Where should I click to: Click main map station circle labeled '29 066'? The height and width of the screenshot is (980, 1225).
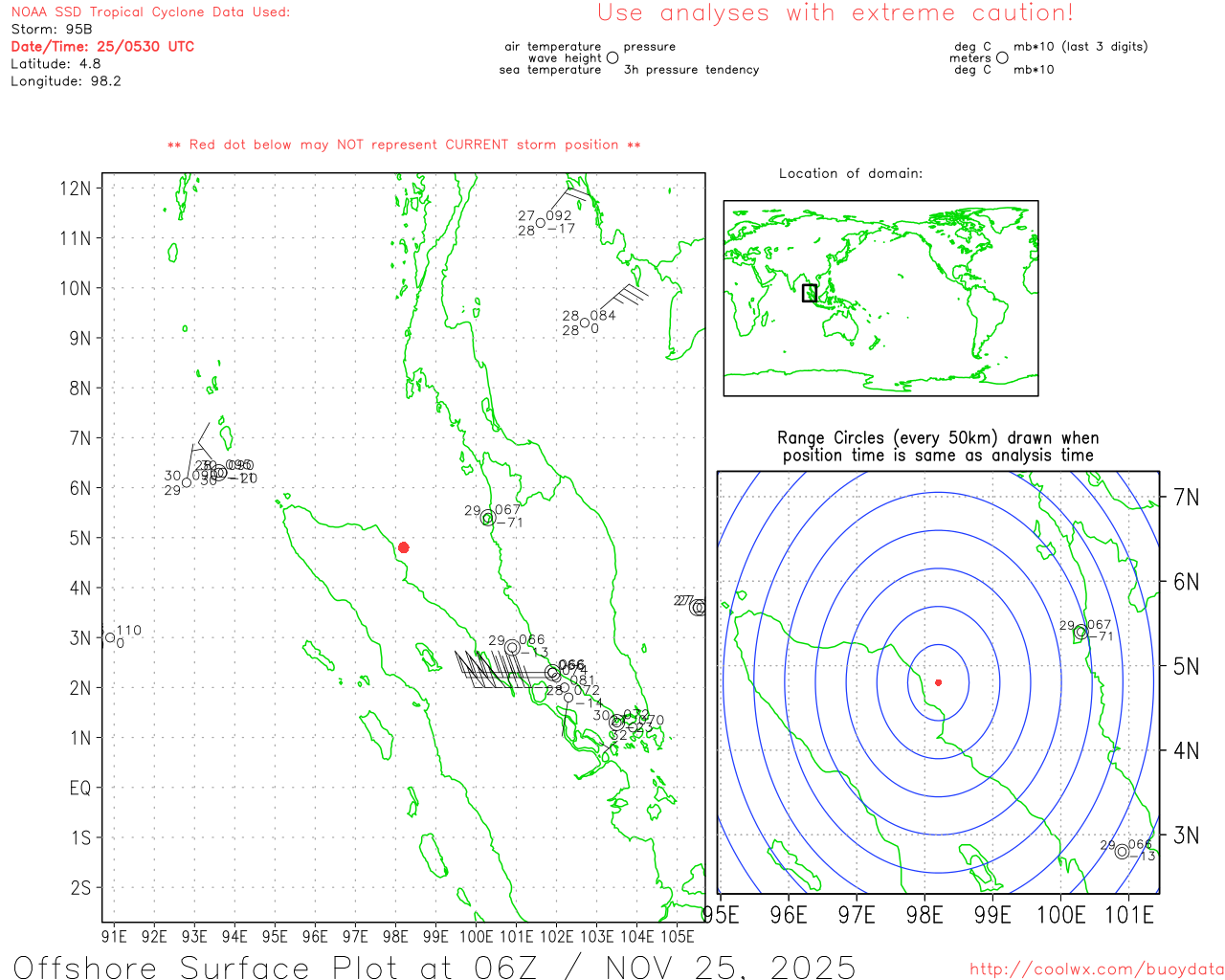pyautogui.click(x=512, y=648)
